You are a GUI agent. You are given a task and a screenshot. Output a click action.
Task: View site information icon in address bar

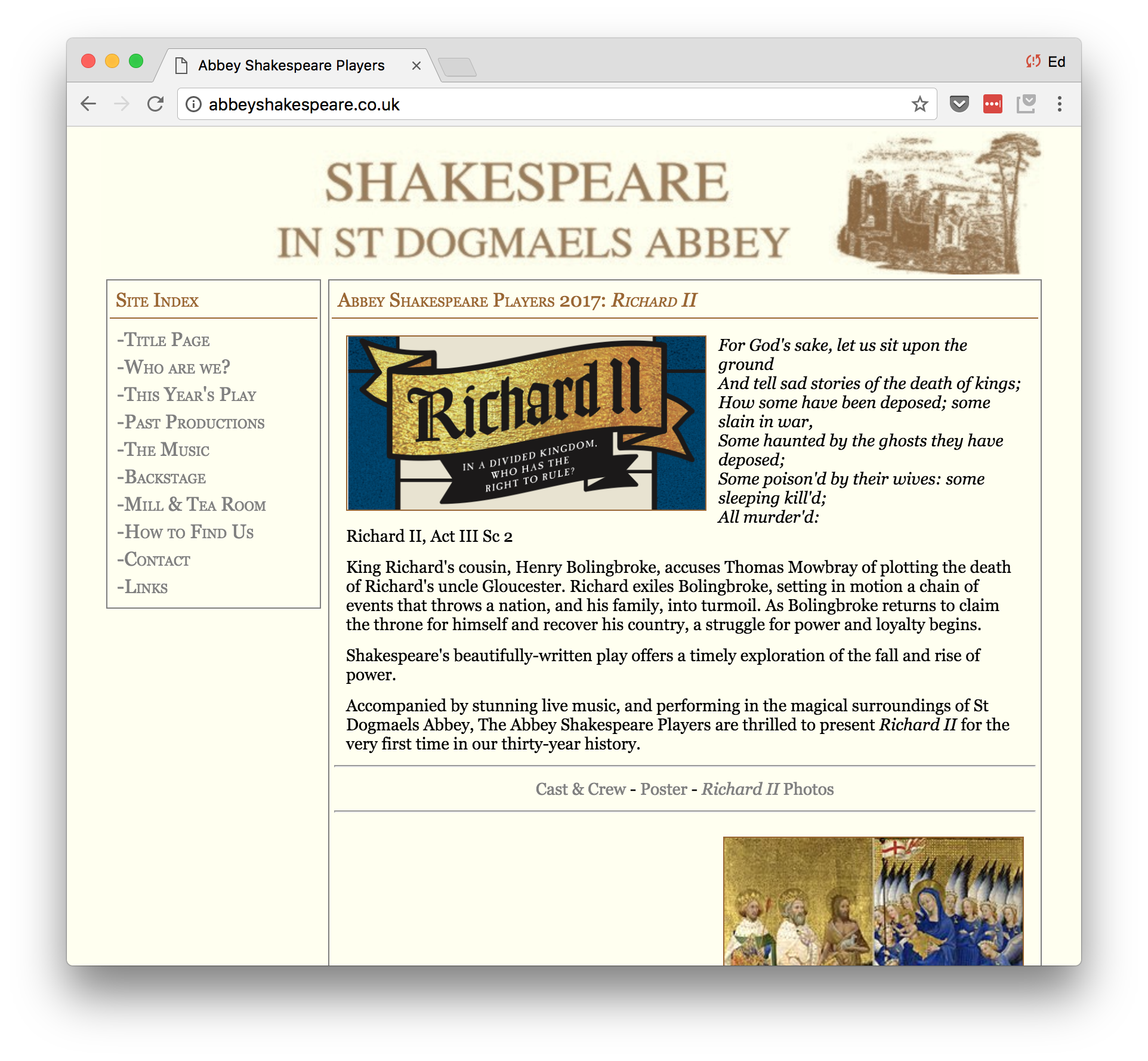tap(193, 104)
